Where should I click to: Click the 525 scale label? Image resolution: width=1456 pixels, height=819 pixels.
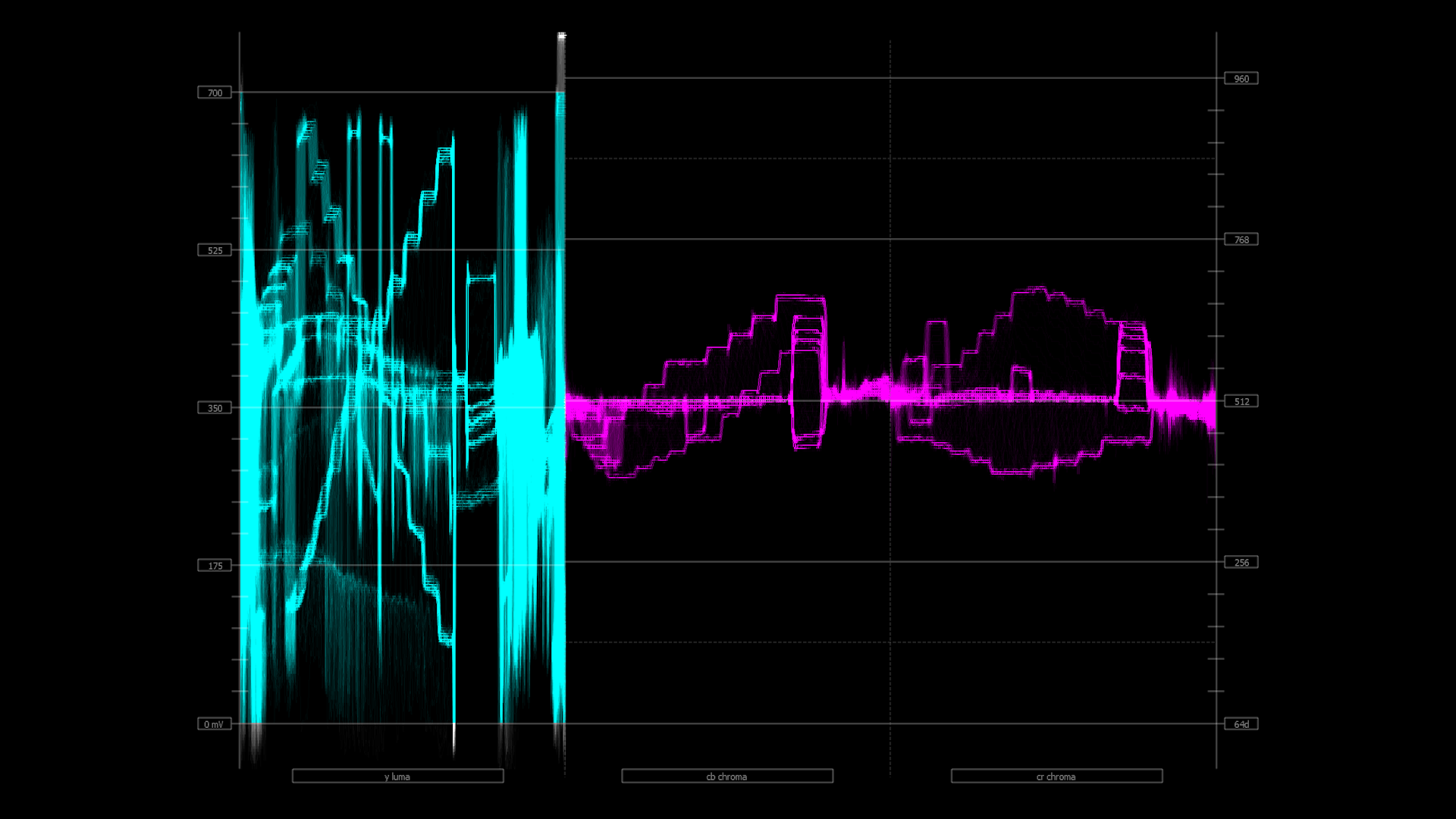(215, 250)
